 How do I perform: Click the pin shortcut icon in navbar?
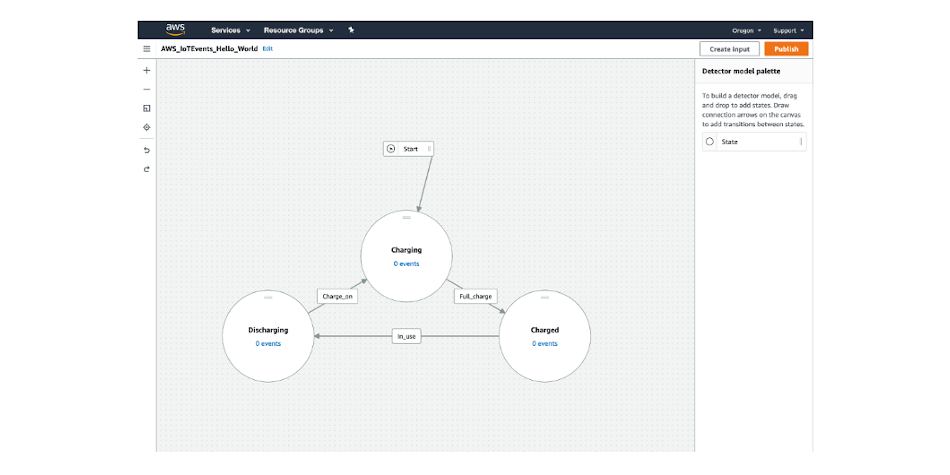click(351, 30)
